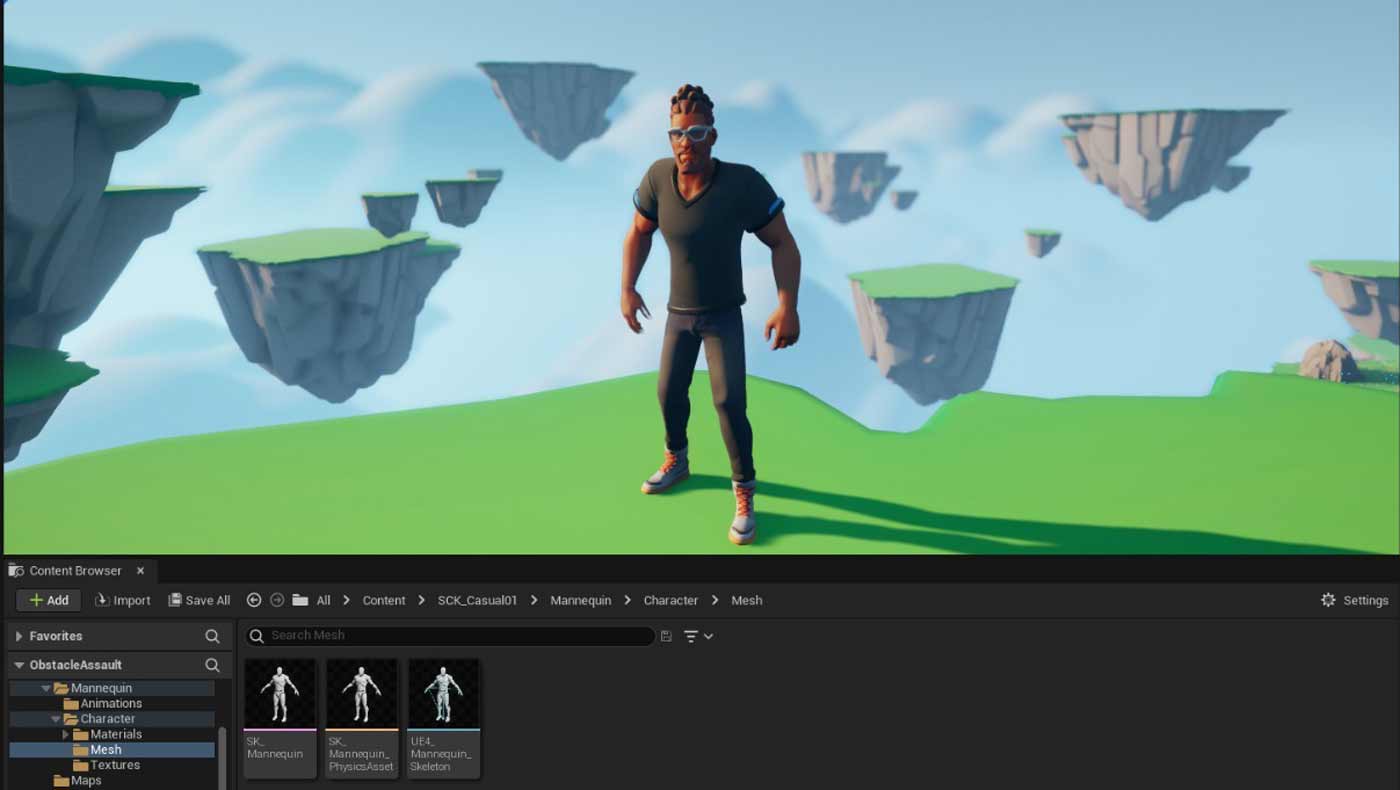Select the Content Browser tab
This screenshot has width=1400, height=790.
pyautogui.click(x=75, y=570)
